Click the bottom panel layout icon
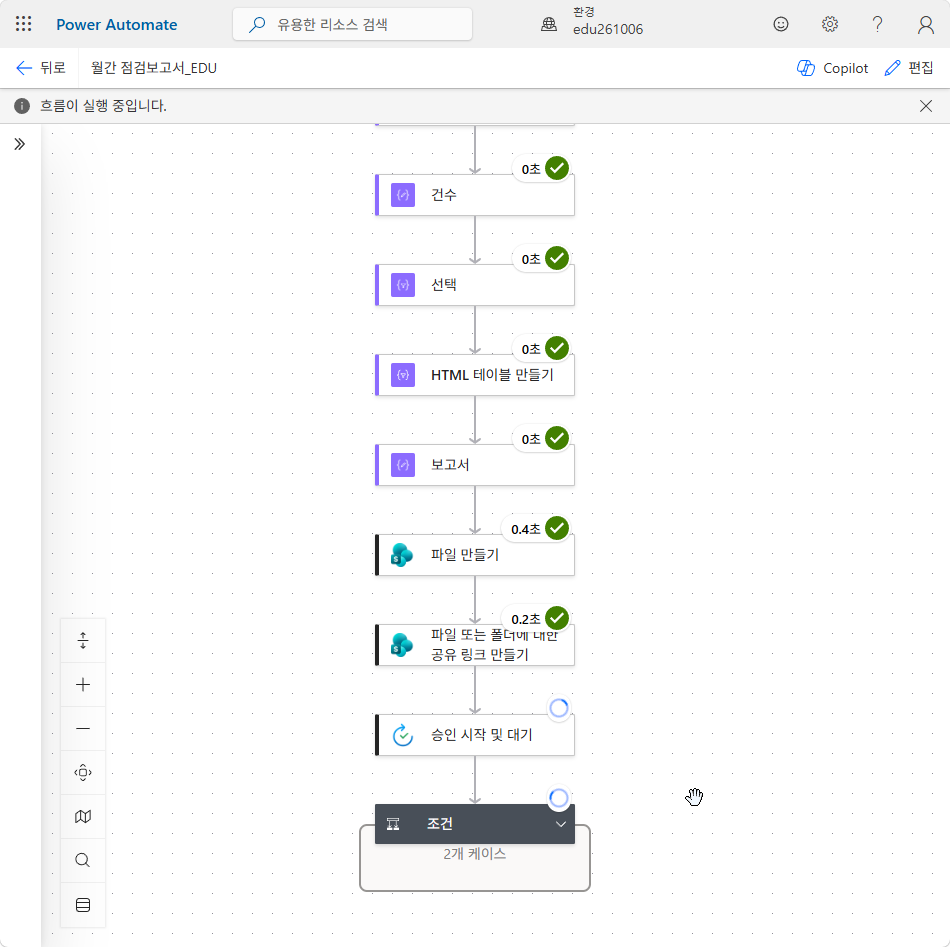950x947 pixels. pos(83,905)
